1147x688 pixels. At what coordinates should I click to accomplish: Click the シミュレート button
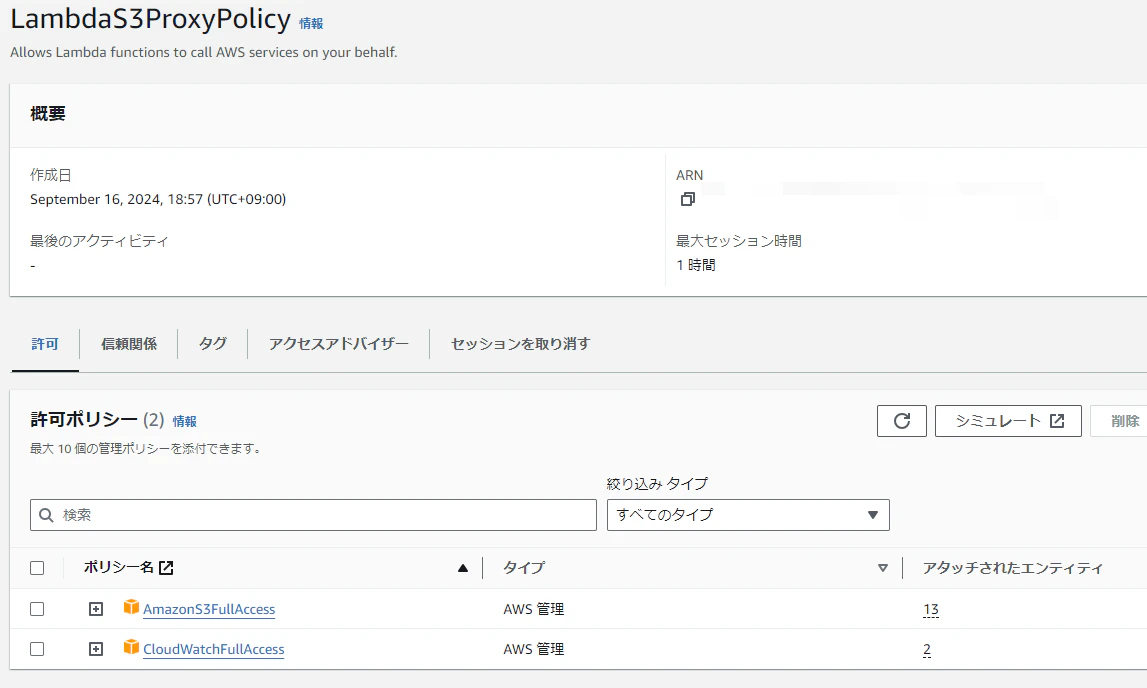[1008, 421]
